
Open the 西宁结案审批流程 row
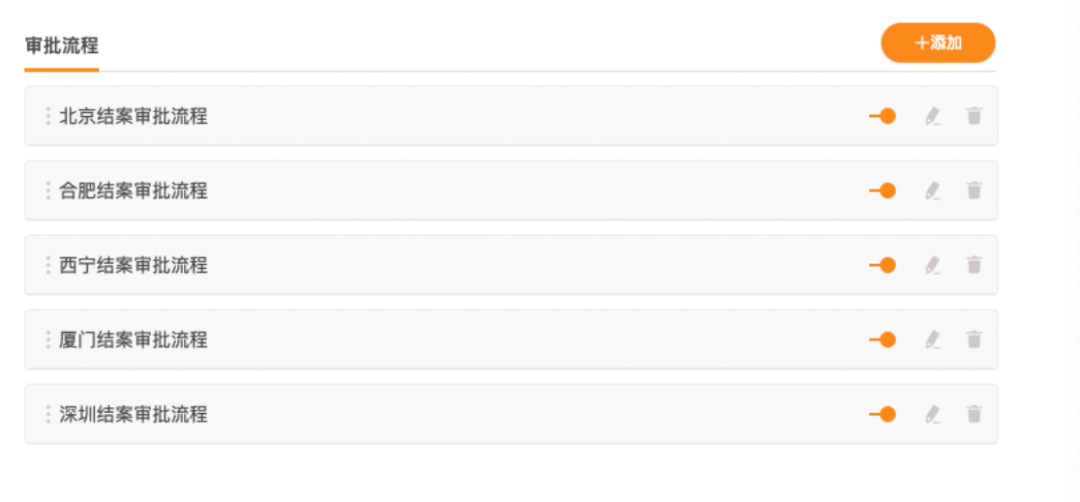coord(511,265)
